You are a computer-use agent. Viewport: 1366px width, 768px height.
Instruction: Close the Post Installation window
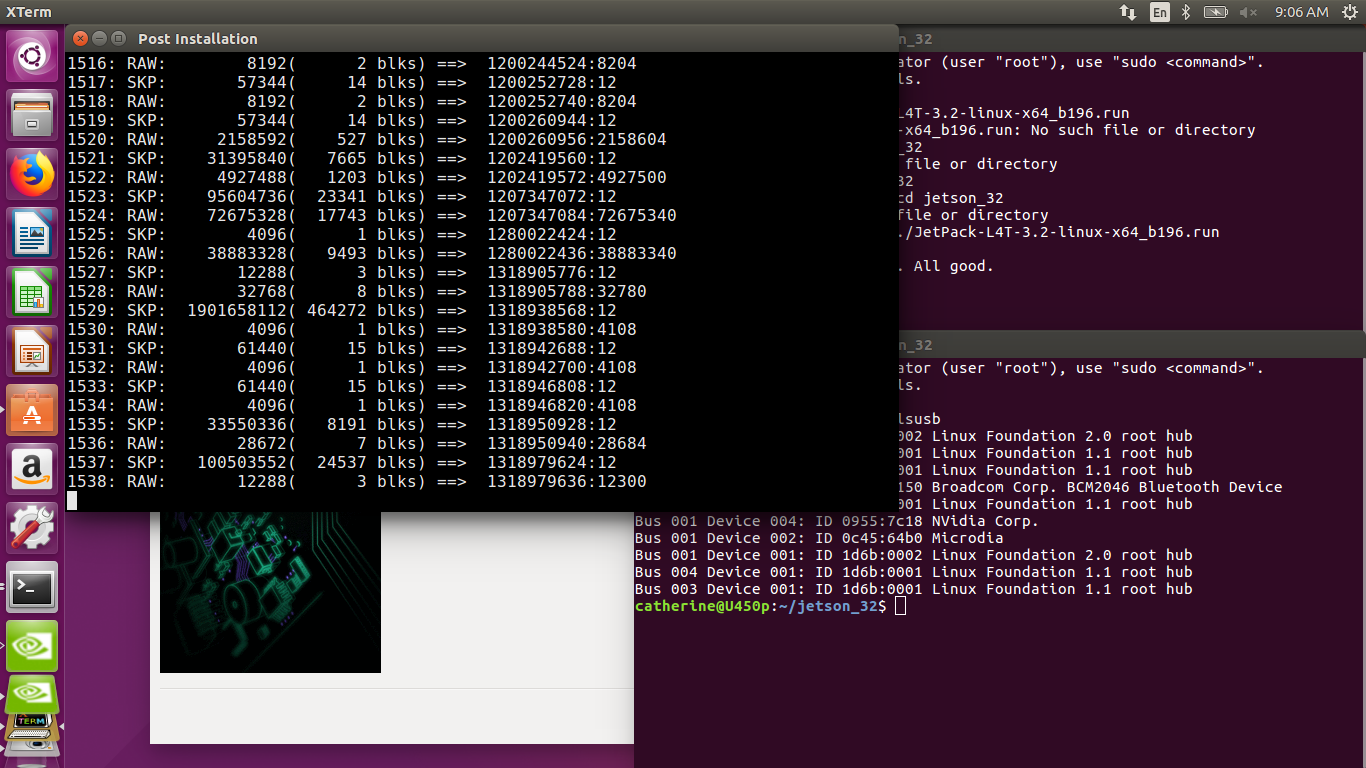[80, 38]
